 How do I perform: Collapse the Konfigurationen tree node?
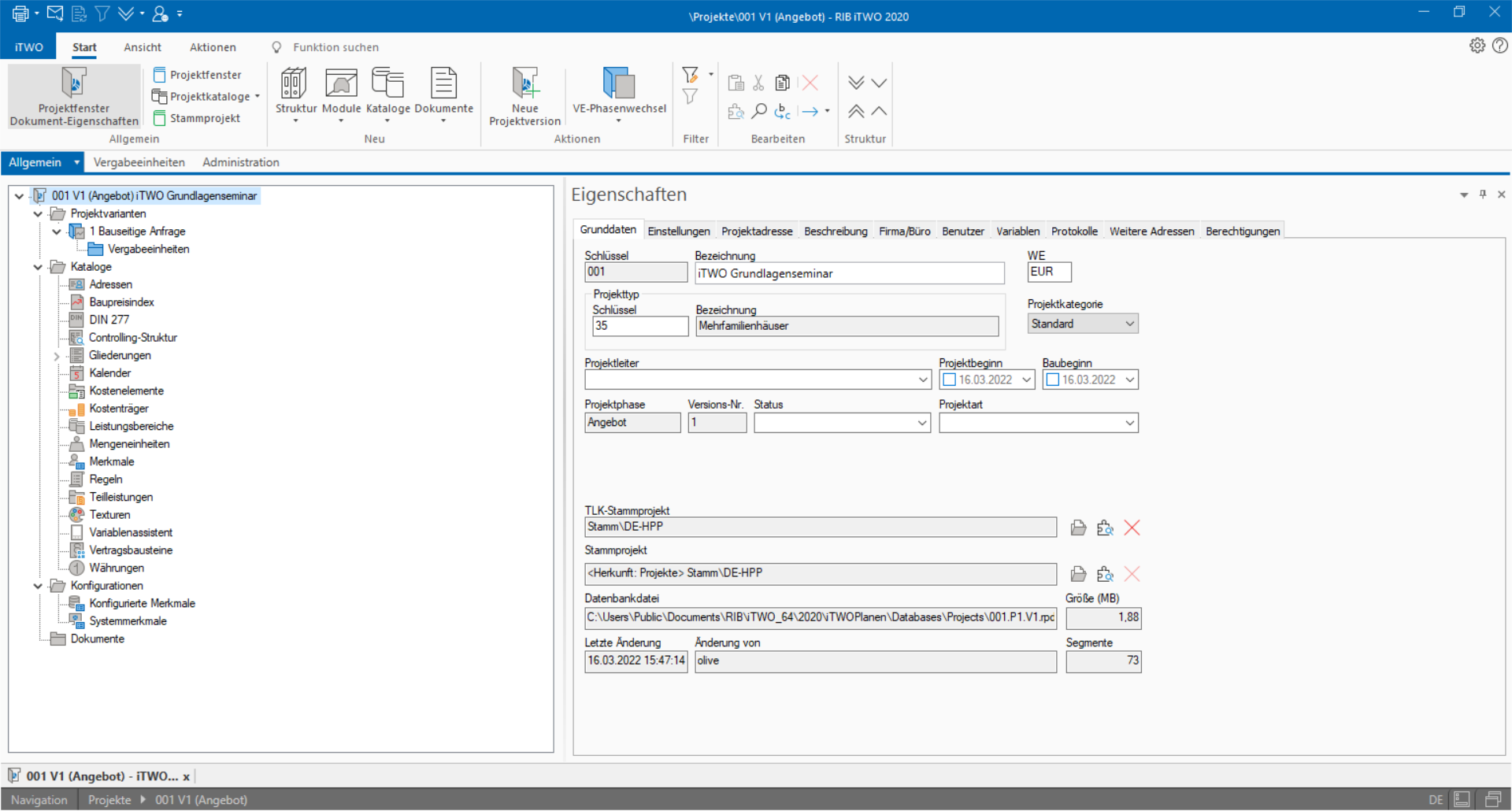coord(38,586)
